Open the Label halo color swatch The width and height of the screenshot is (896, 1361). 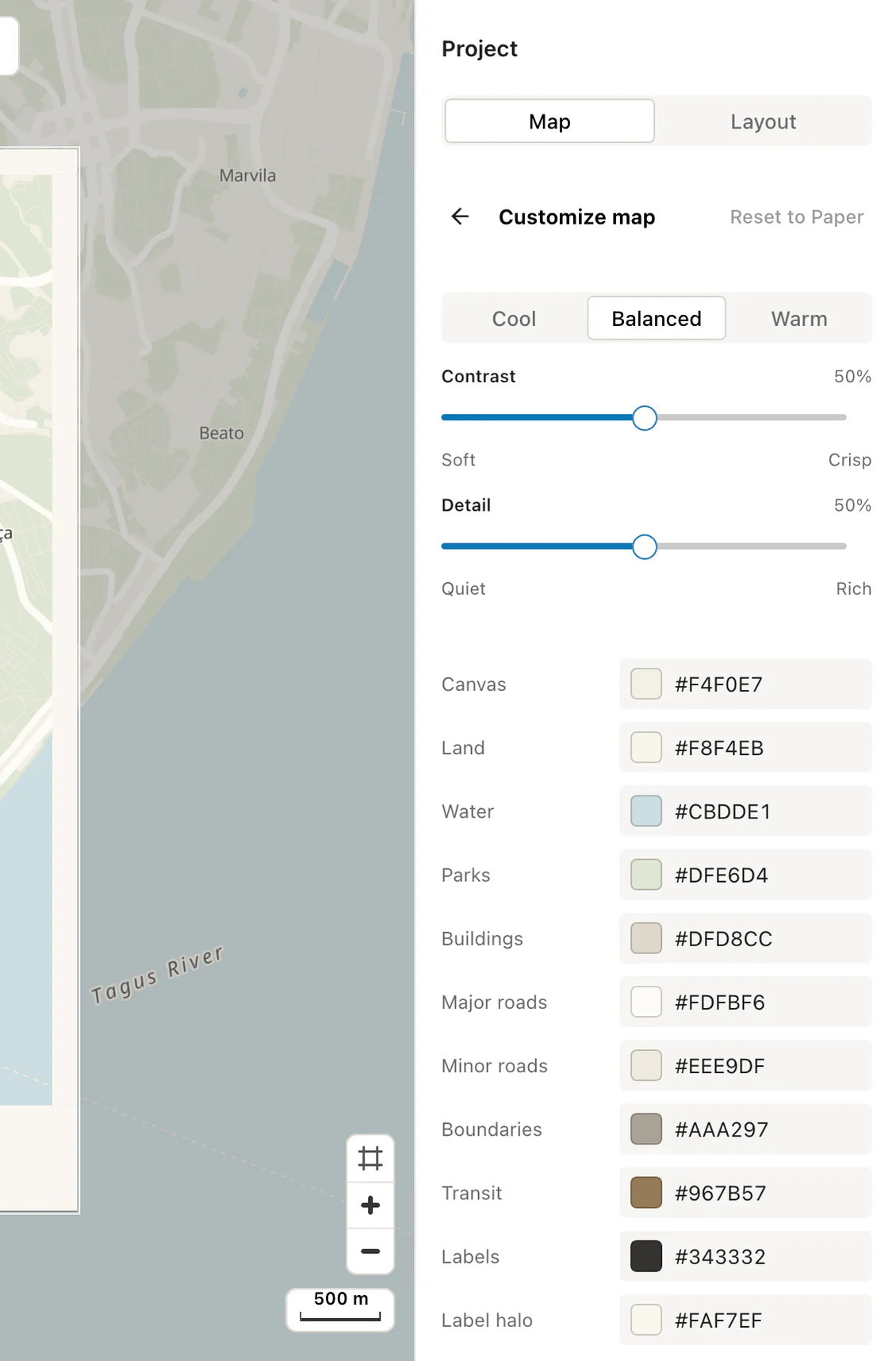(x=646, y=1320)
